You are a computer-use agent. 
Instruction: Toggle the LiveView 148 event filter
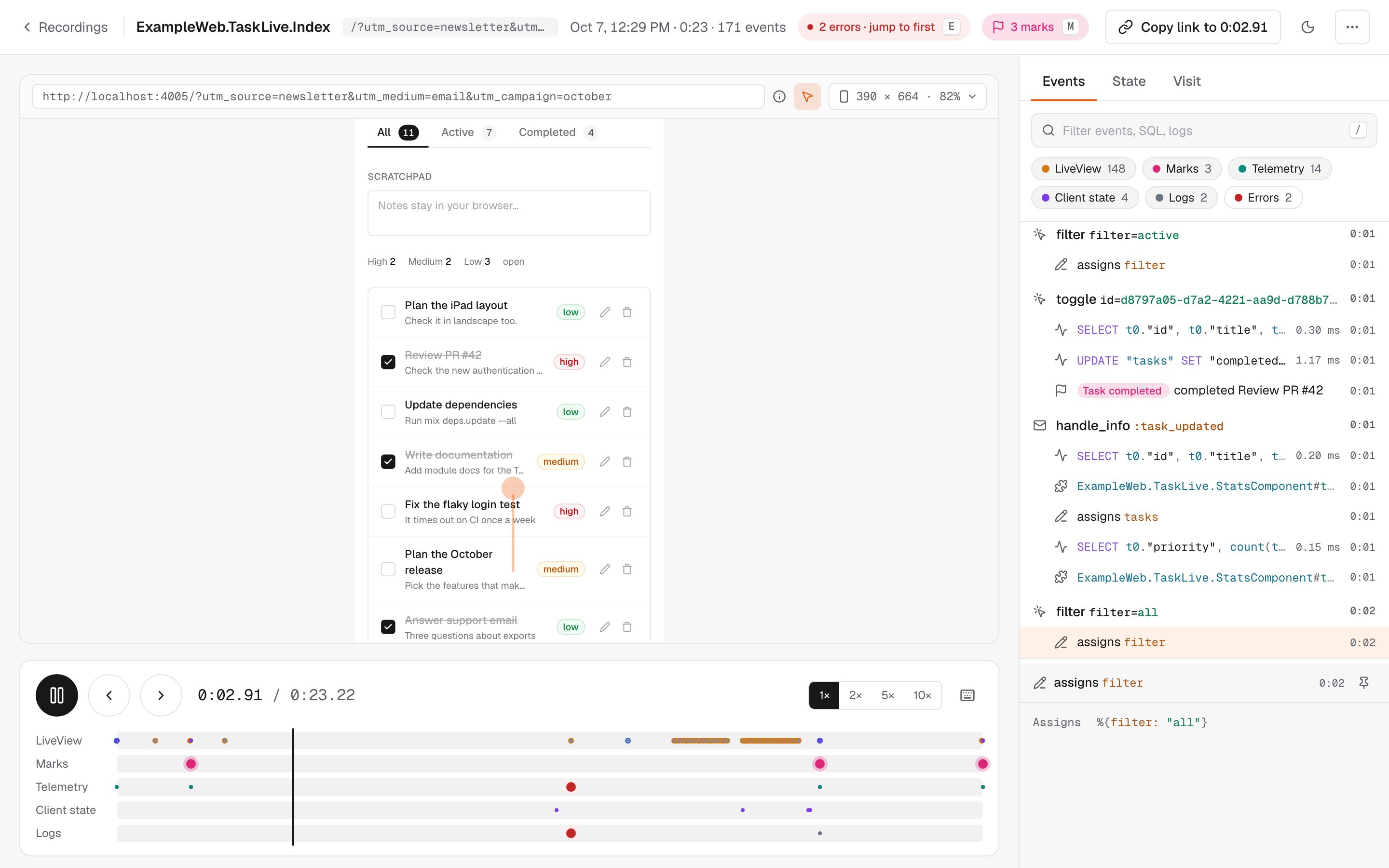(1083, 169)
